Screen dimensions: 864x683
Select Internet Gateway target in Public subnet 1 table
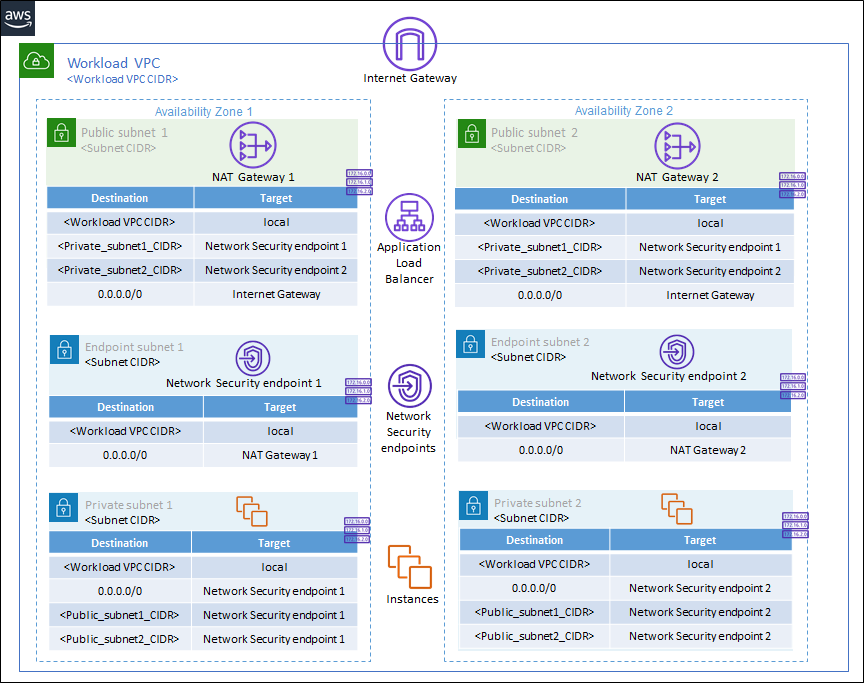pyautogui.click(x=276, y=294)
